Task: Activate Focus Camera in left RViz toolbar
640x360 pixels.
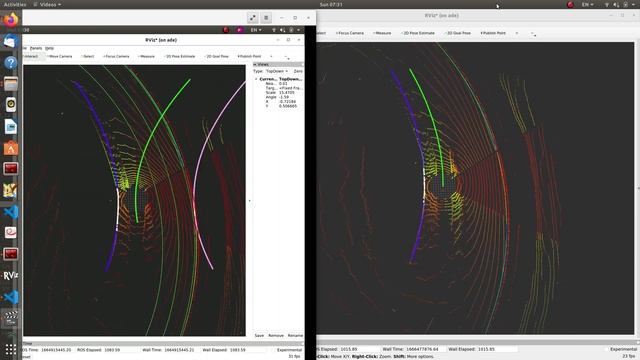Action: point(116,56)
